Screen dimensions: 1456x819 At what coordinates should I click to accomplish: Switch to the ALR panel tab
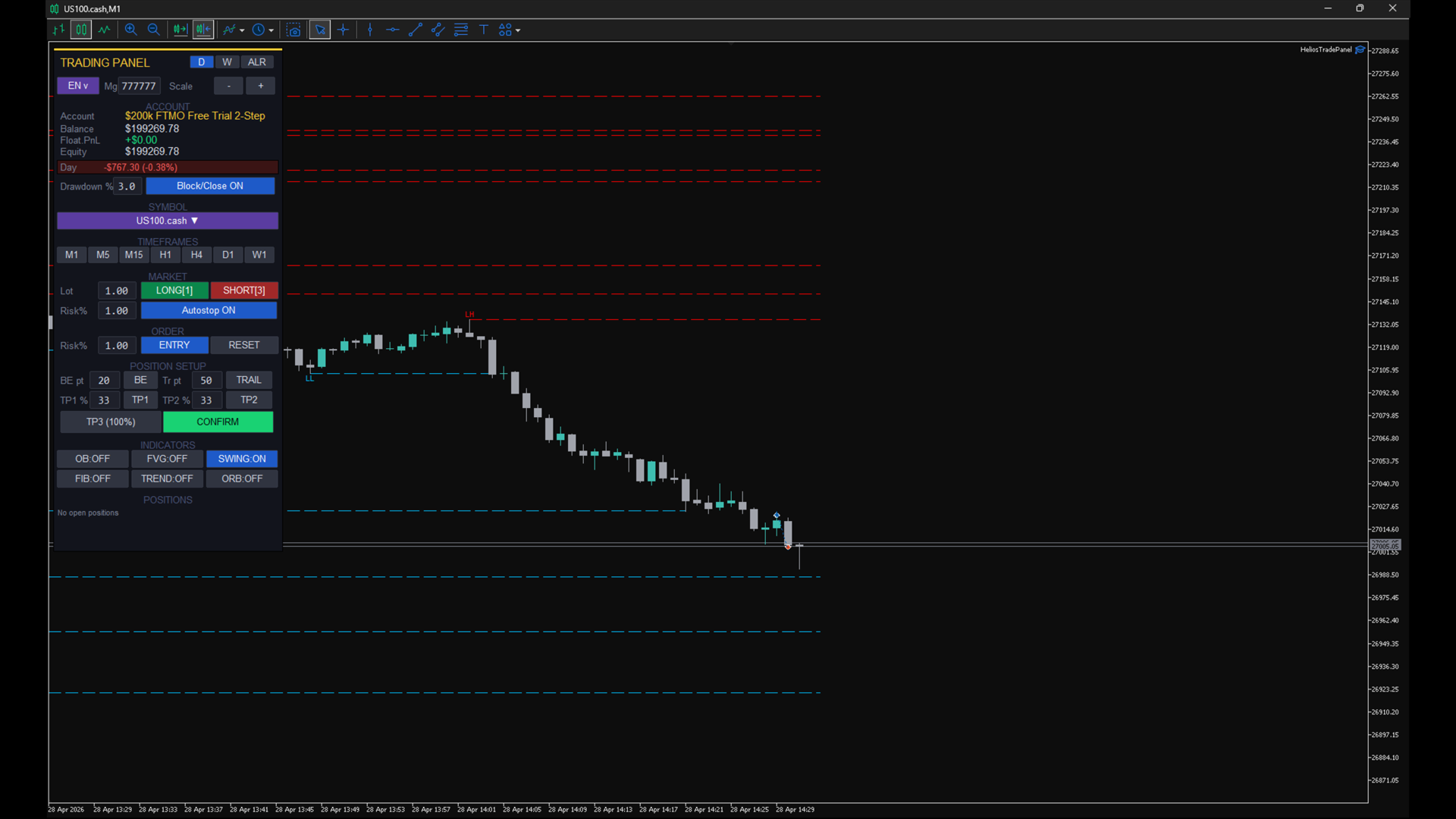256,62
